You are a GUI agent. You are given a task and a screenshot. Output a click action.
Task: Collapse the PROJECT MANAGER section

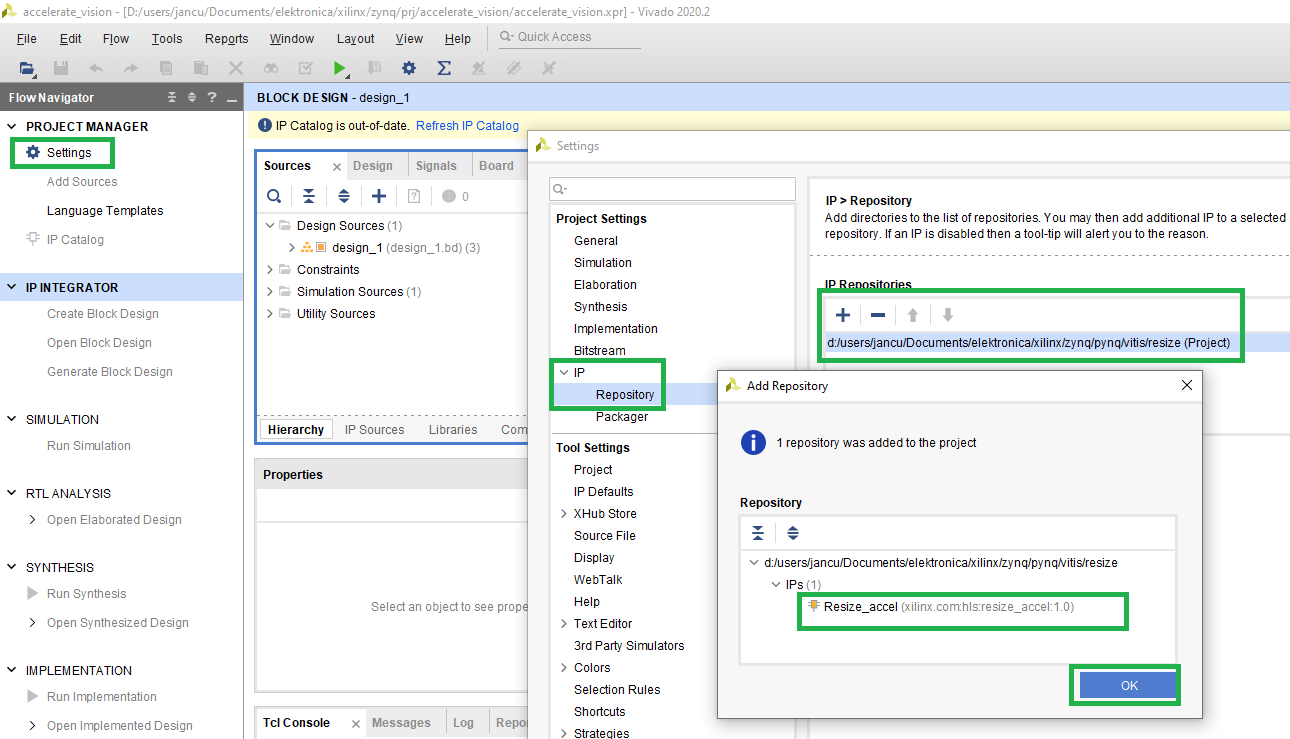coord(12,127)
